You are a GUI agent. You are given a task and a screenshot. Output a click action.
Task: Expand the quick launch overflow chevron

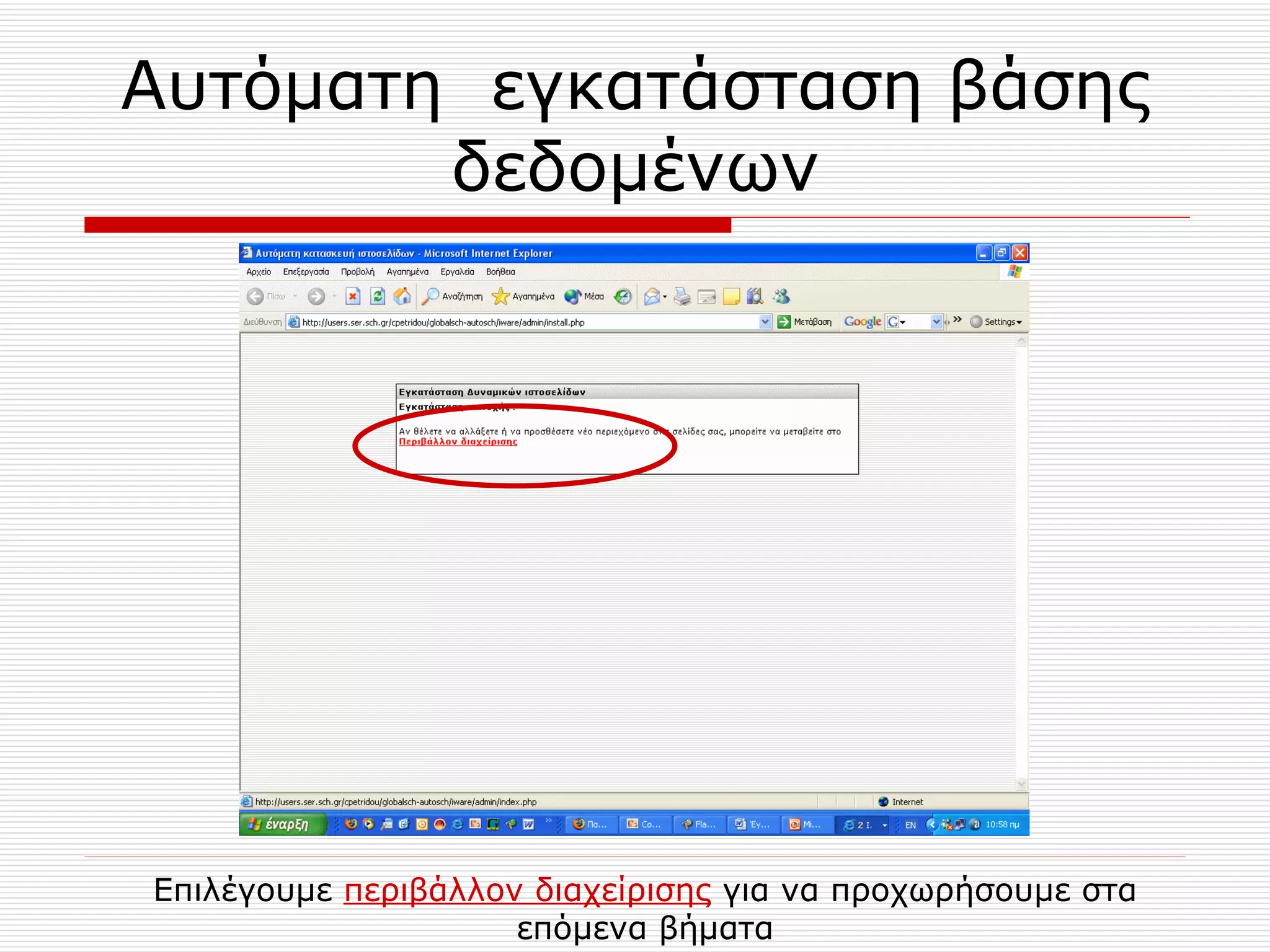click(x=548, y=821)
